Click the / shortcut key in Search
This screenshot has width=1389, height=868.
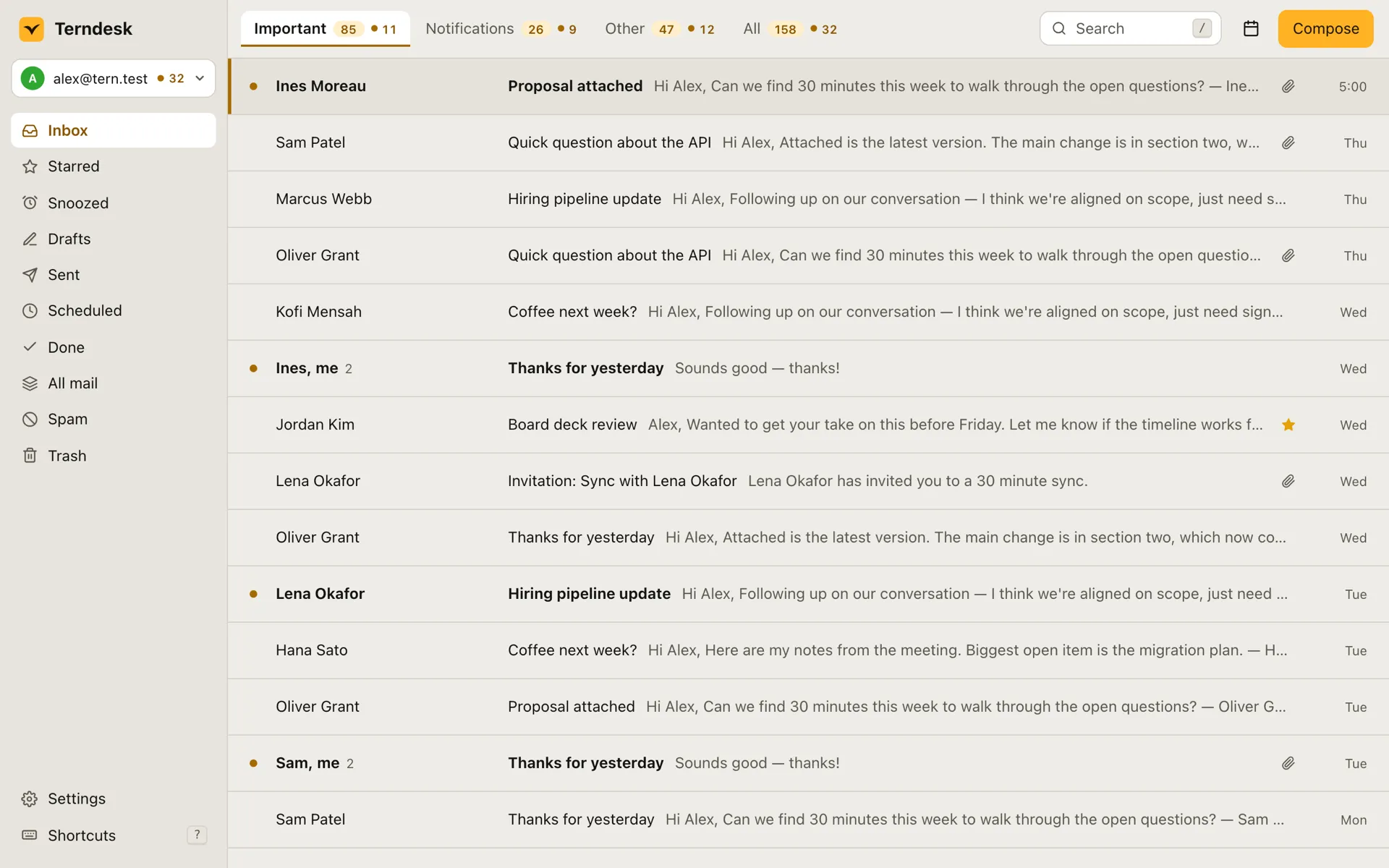1202,29
